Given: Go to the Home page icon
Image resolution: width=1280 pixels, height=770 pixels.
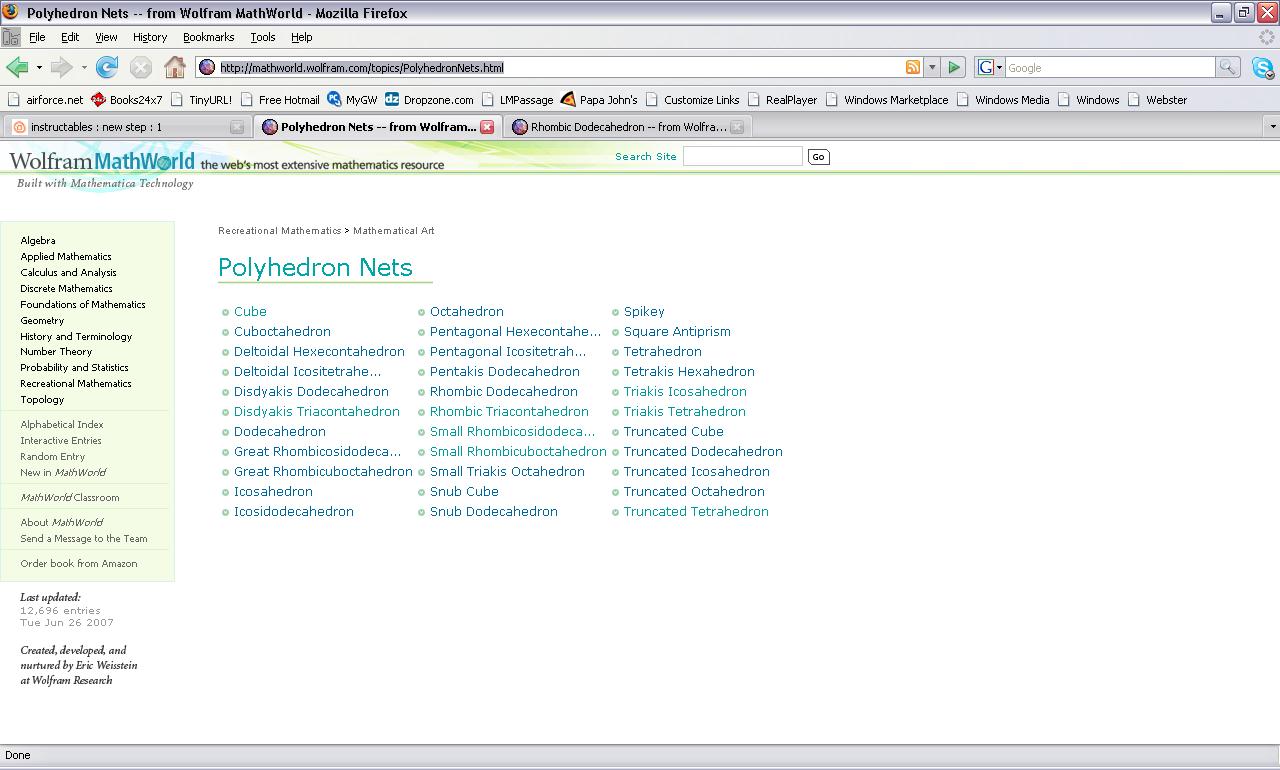Looking at the screenshot, I should (175, 67).
